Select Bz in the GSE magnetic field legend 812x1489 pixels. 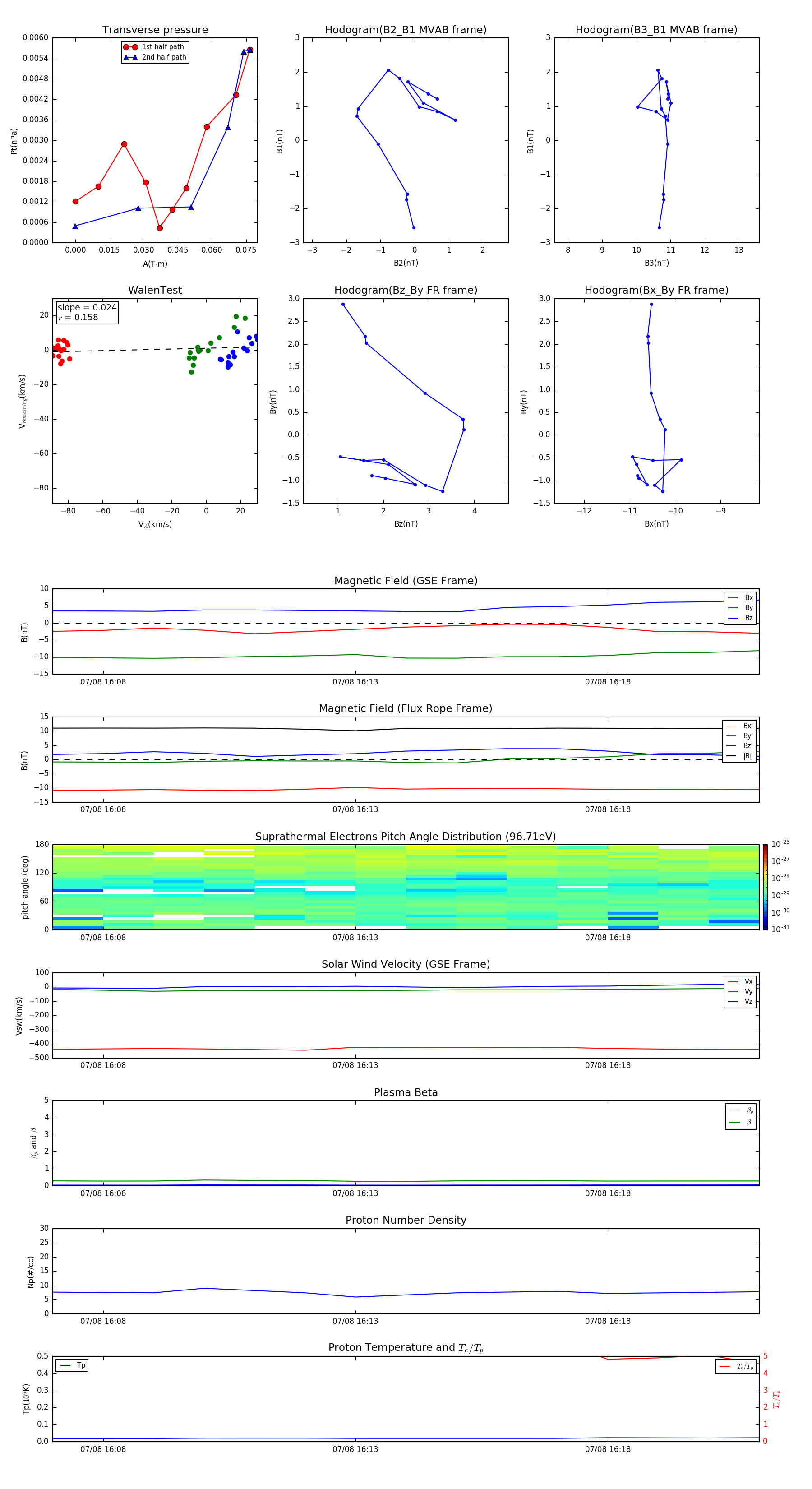(x=740, y=618)
